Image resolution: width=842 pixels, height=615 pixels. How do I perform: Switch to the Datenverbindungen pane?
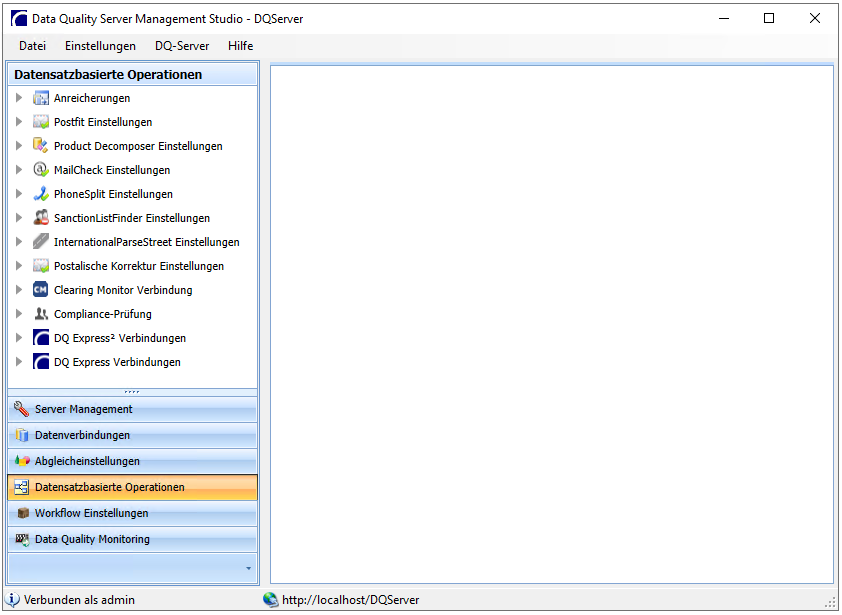coord(133,435)
